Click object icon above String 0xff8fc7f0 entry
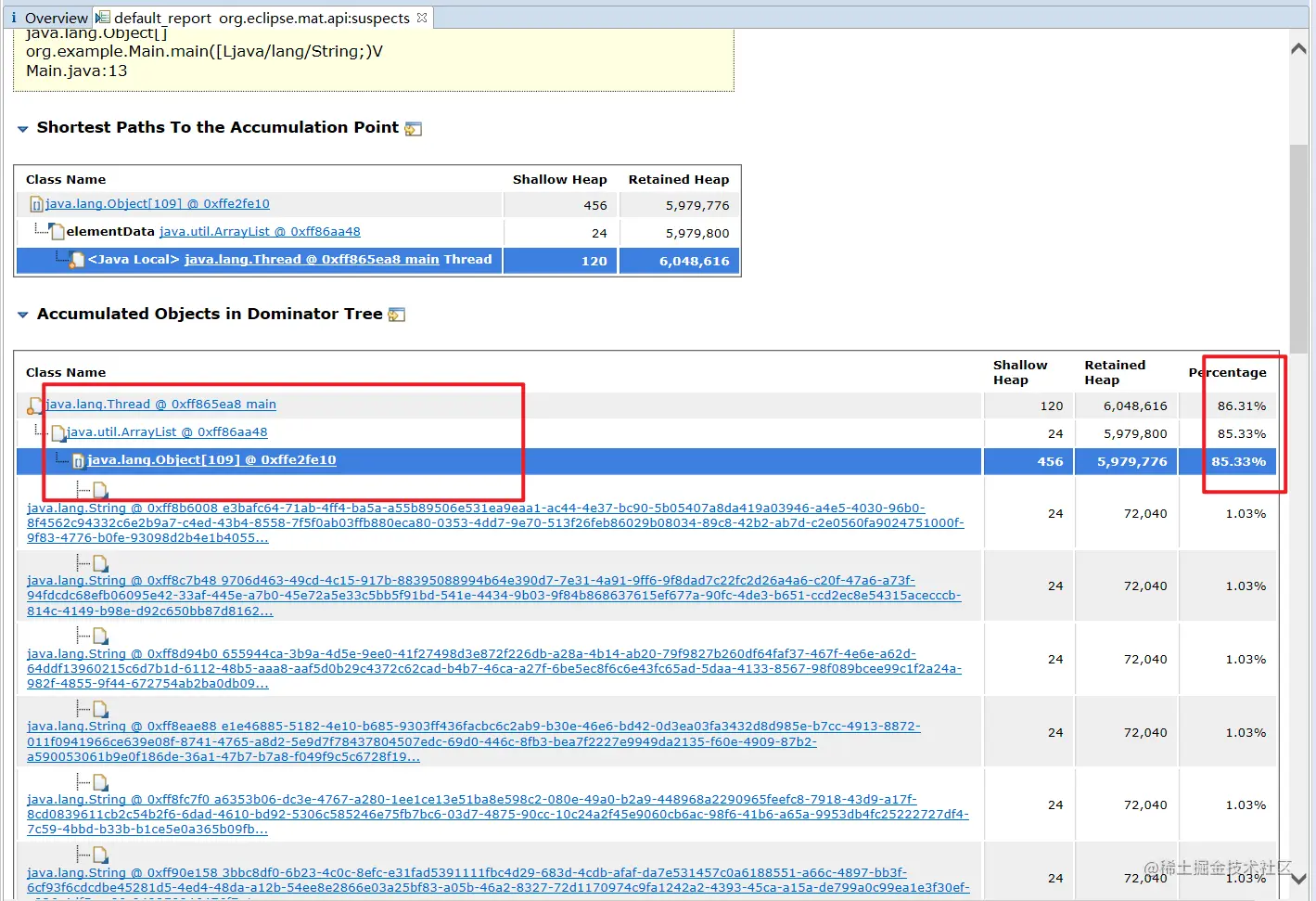 point(100,782)
